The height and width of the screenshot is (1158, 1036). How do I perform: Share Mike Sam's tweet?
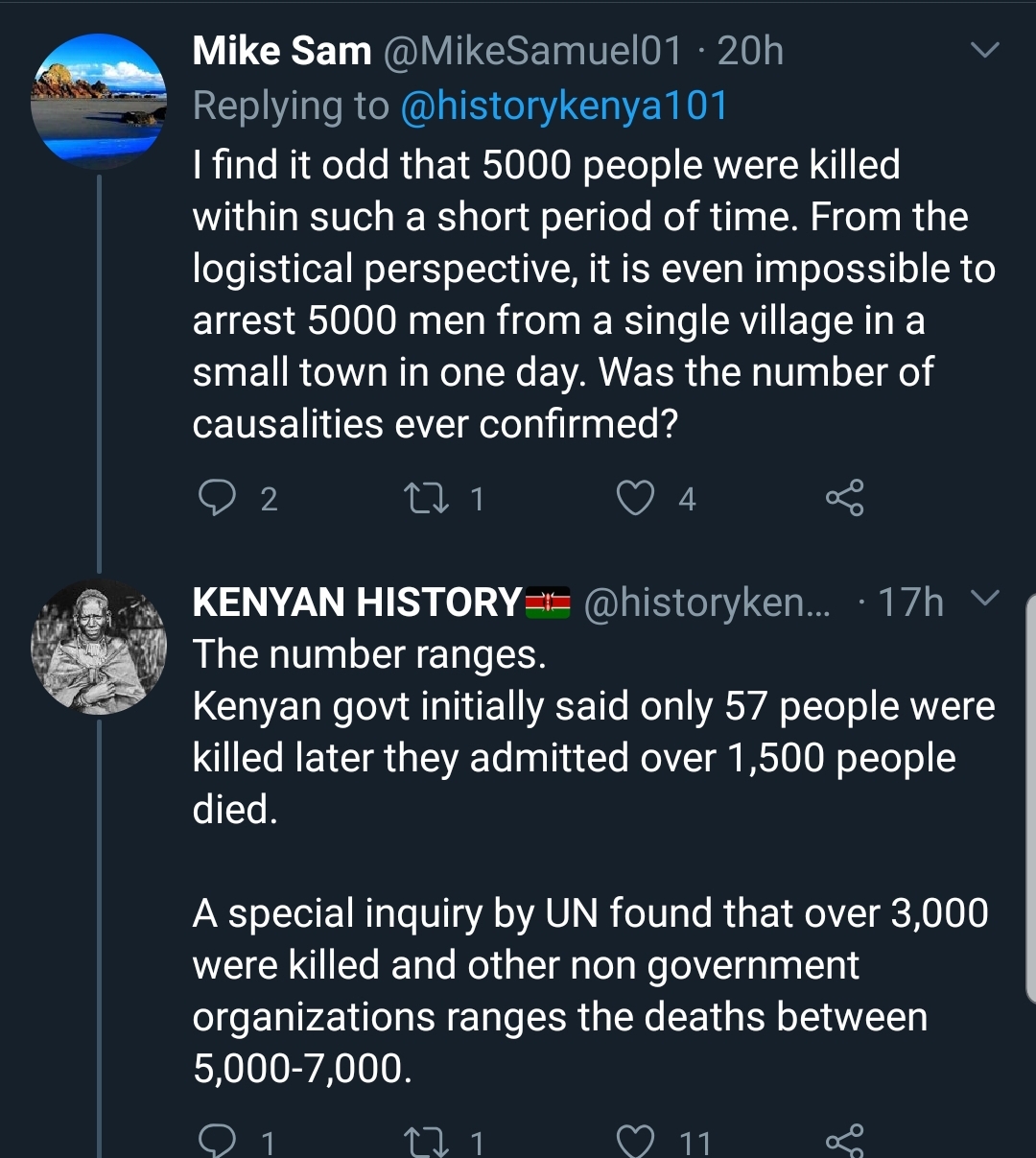click(844, 498)
